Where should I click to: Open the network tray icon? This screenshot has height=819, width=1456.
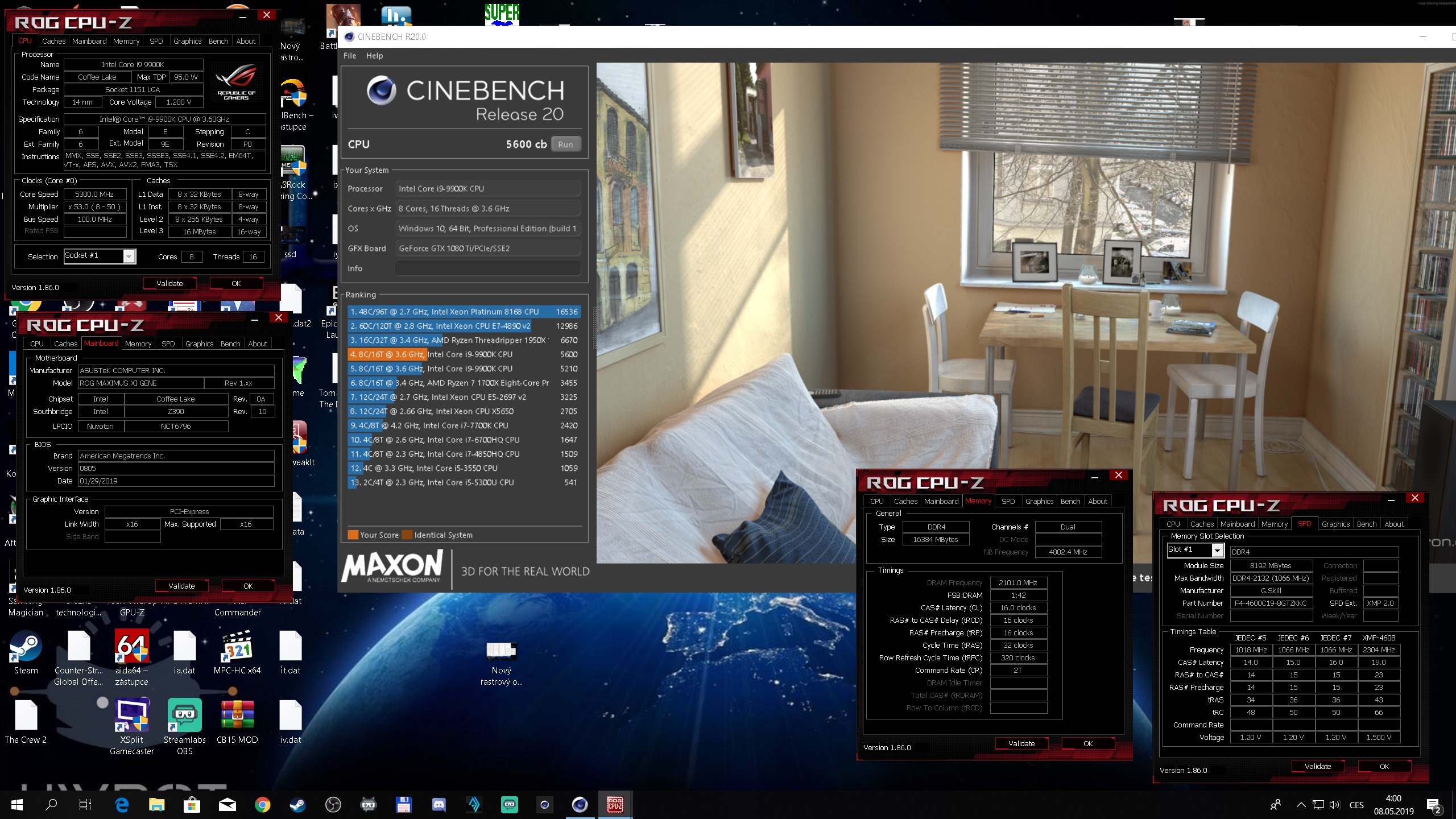(1318, 804)
